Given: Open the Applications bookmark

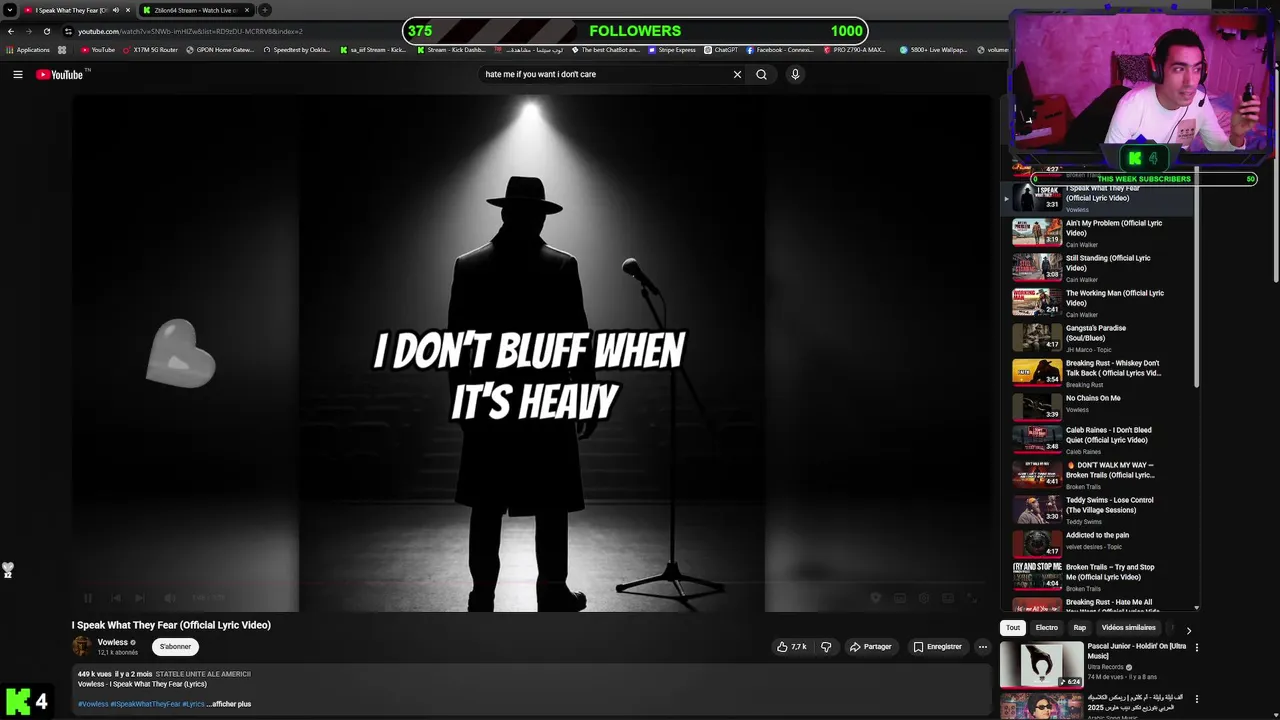Looking at the screenshot, I should tap(28, 50).
